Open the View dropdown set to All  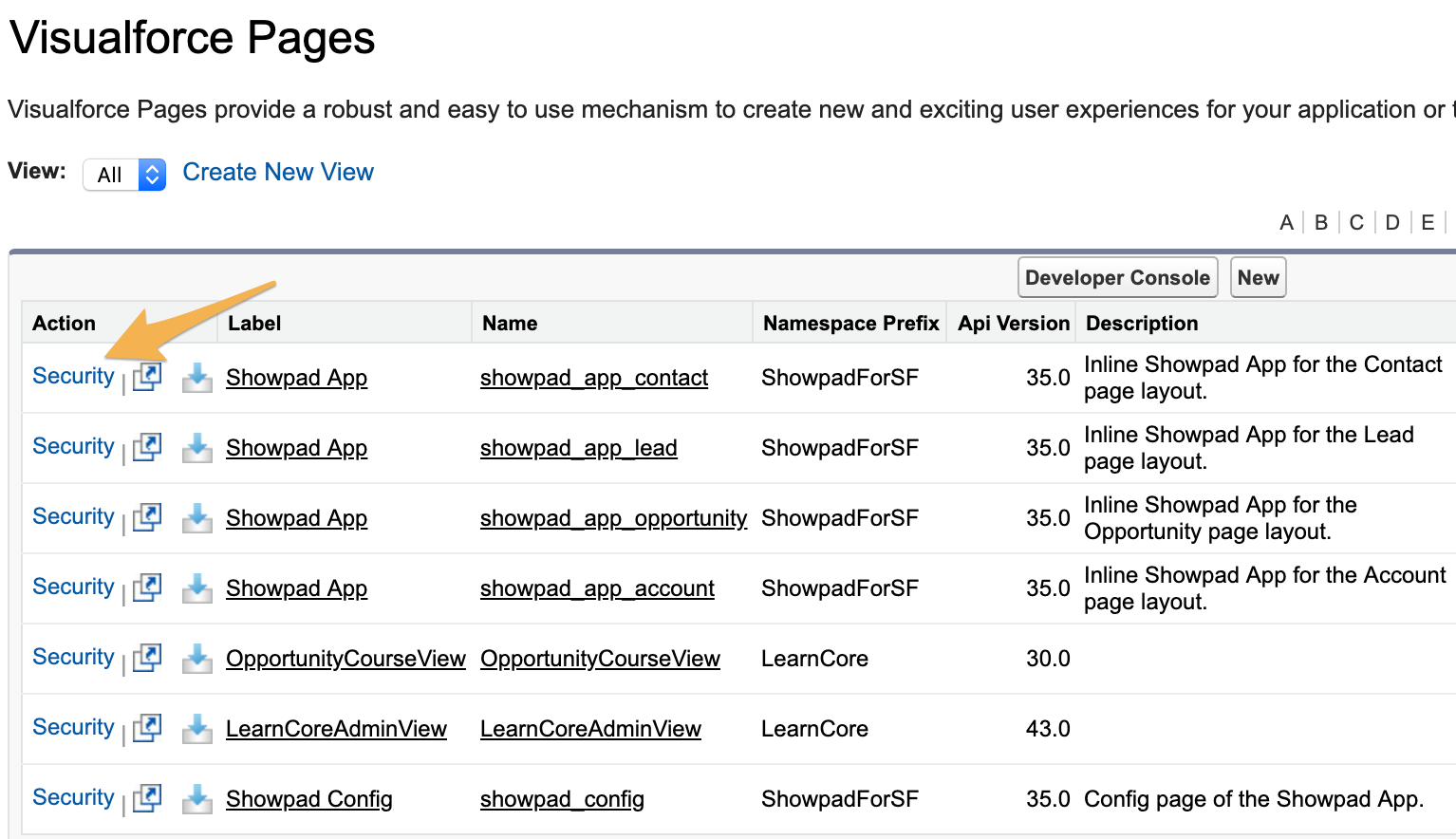[124, 175]
